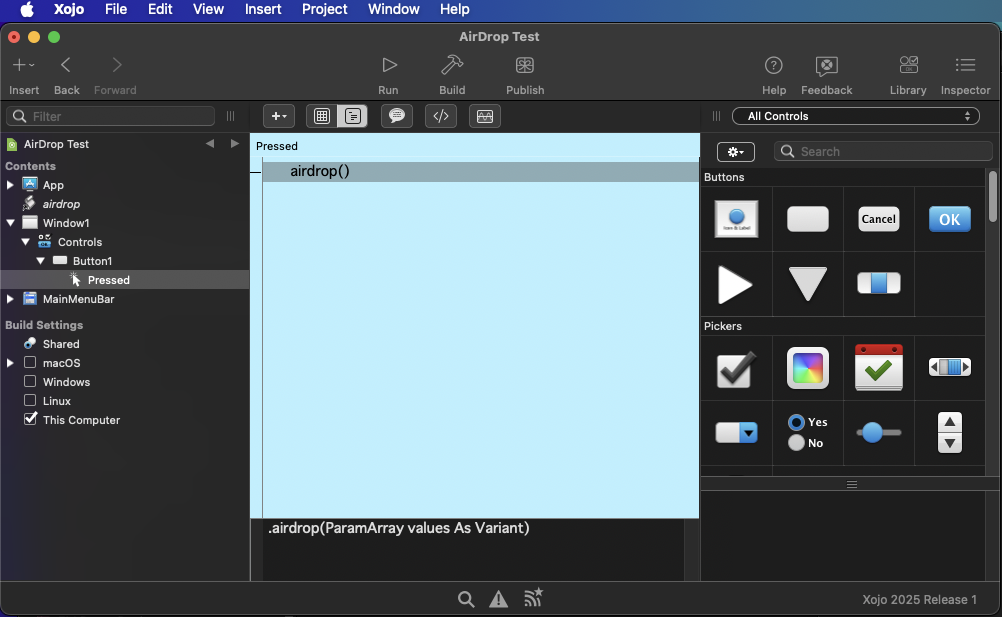1002x617 pixels.
Task: Open the Inspector panel
Action: coord(965,66)
